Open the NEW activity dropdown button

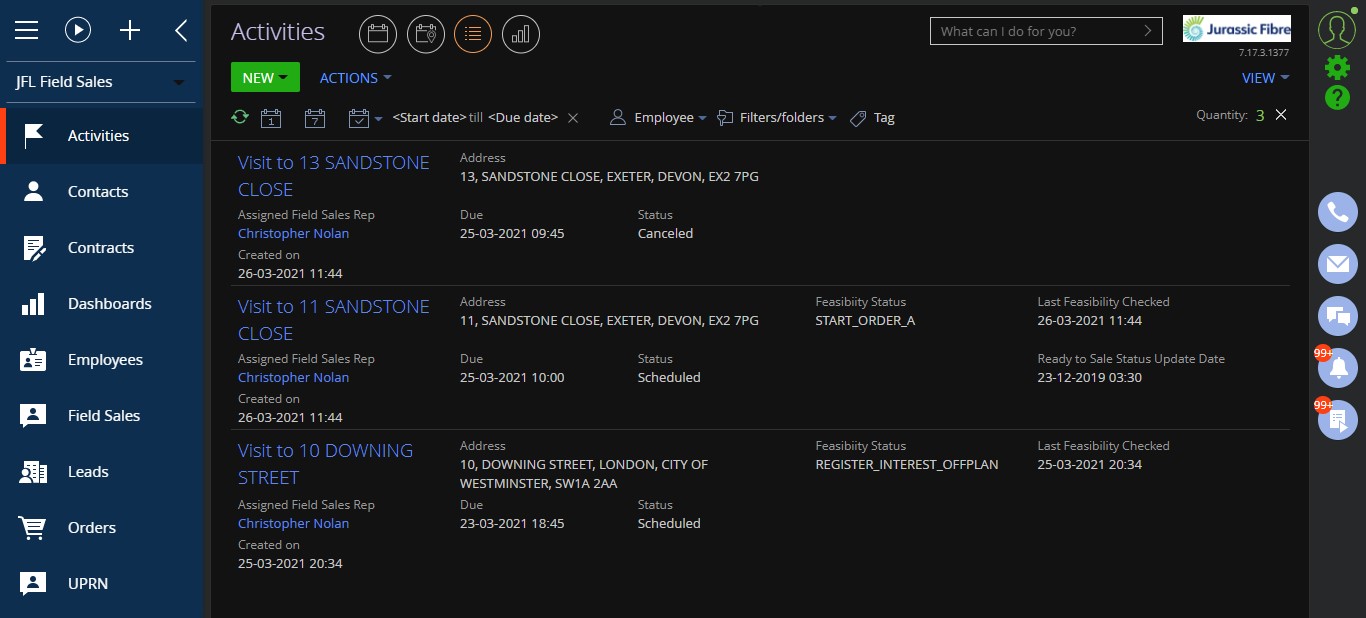coord(265,78)
